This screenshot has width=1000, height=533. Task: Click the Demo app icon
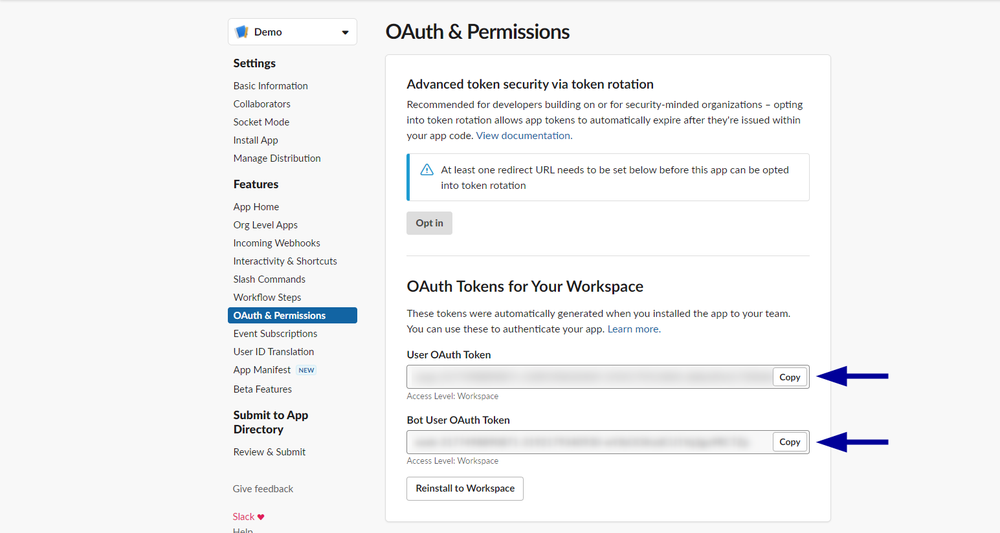coord(241,32)
